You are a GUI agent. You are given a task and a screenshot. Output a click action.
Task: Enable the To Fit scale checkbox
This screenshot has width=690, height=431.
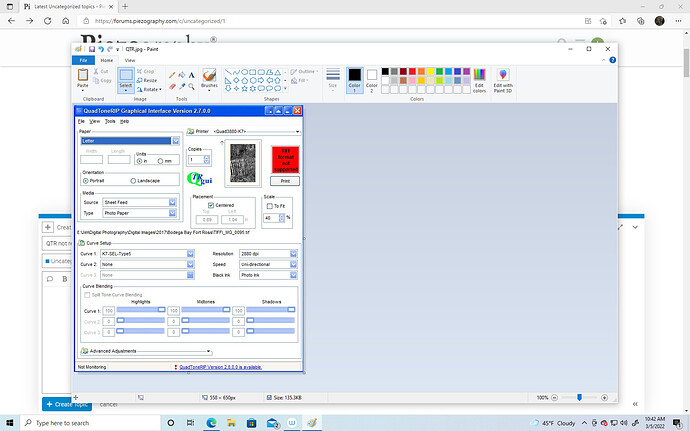[x=271, y=206]
